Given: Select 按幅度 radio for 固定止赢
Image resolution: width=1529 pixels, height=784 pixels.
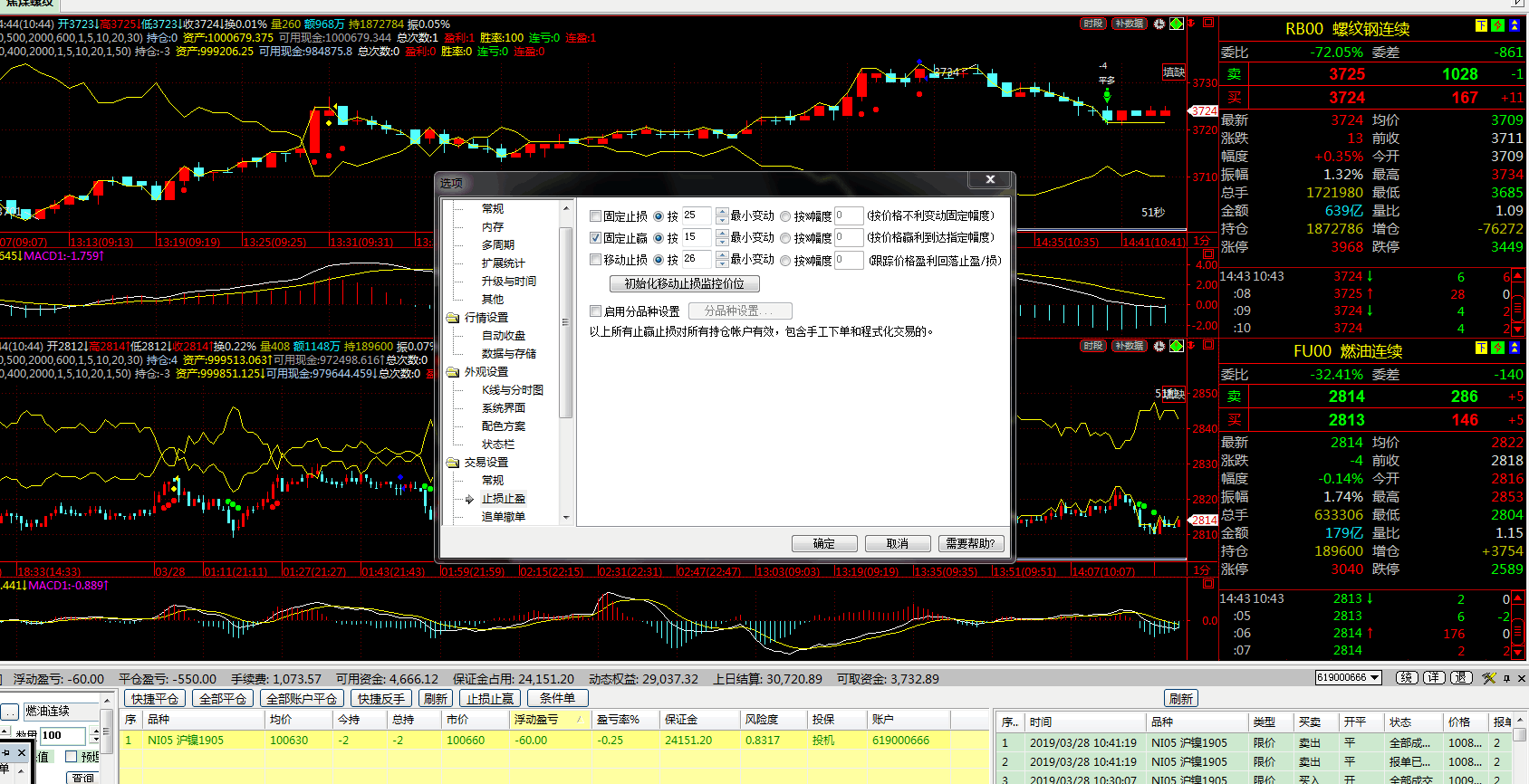Looking at the screenshot, I should coord(785,238).
